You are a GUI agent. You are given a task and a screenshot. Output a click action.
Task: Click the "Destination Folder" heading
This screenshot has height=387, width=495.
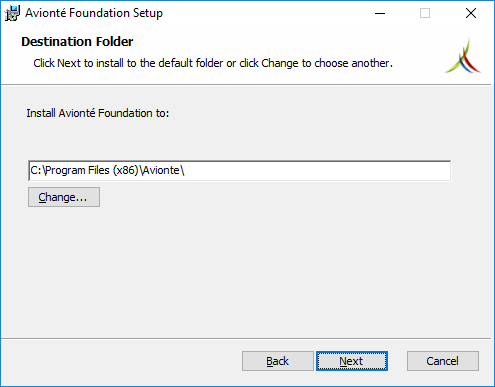click(x=77, y=42)
